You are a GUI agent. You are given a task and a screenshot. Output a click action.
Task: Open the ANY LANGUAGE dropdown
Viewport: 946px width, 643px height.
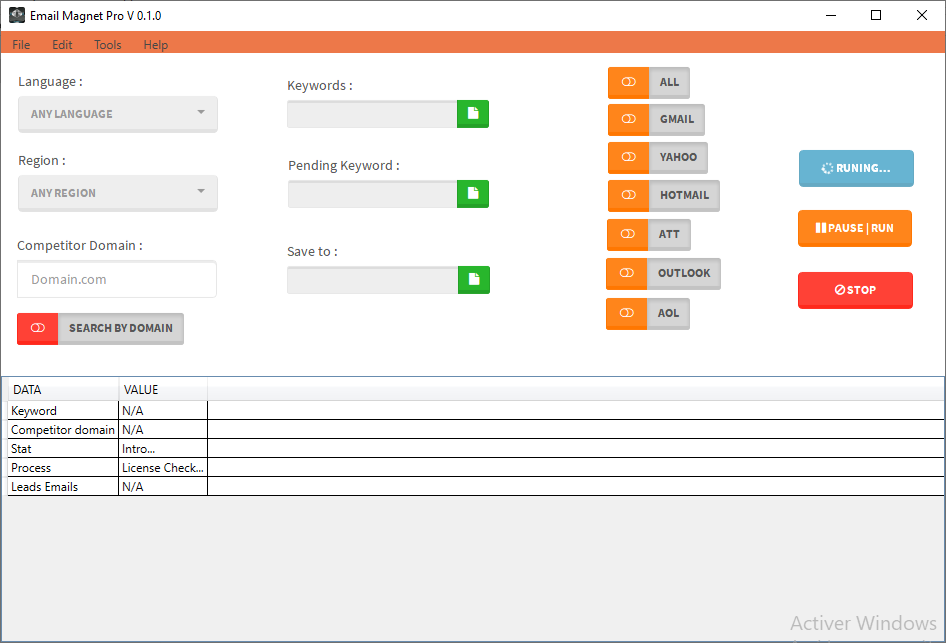(117, 114)
